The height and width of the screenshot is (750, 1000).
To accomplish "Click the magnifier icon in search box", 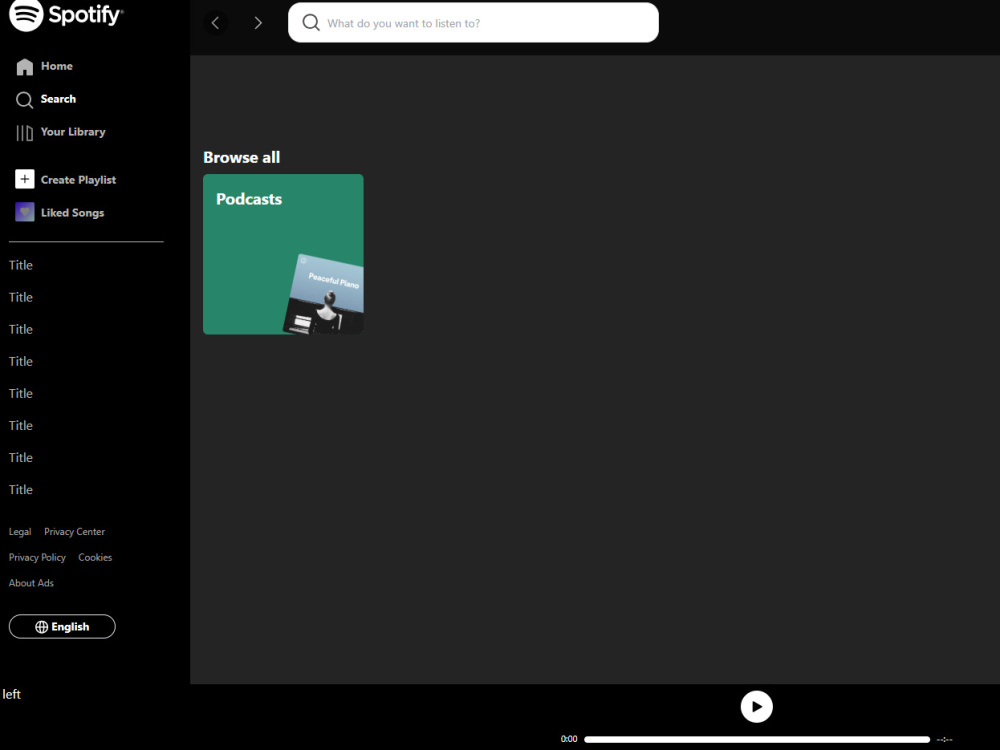I will pos(311,22).
